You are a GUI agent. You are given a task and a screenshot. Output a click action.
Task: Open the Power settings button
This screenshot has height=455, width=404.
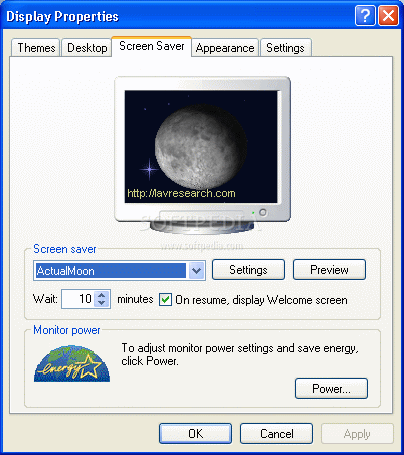point(331,389)
